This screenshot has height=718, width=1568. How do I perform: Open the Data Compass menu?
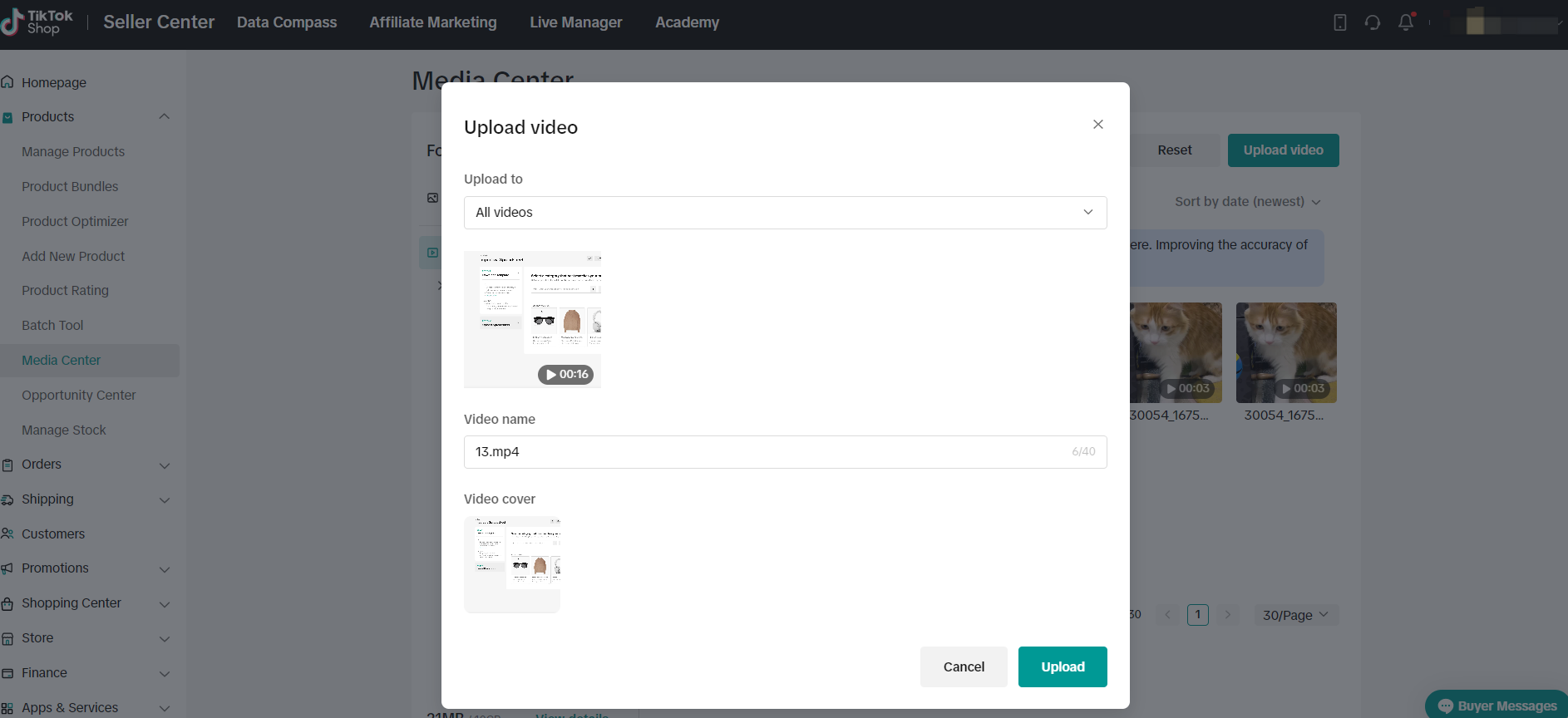click(287, 22)
